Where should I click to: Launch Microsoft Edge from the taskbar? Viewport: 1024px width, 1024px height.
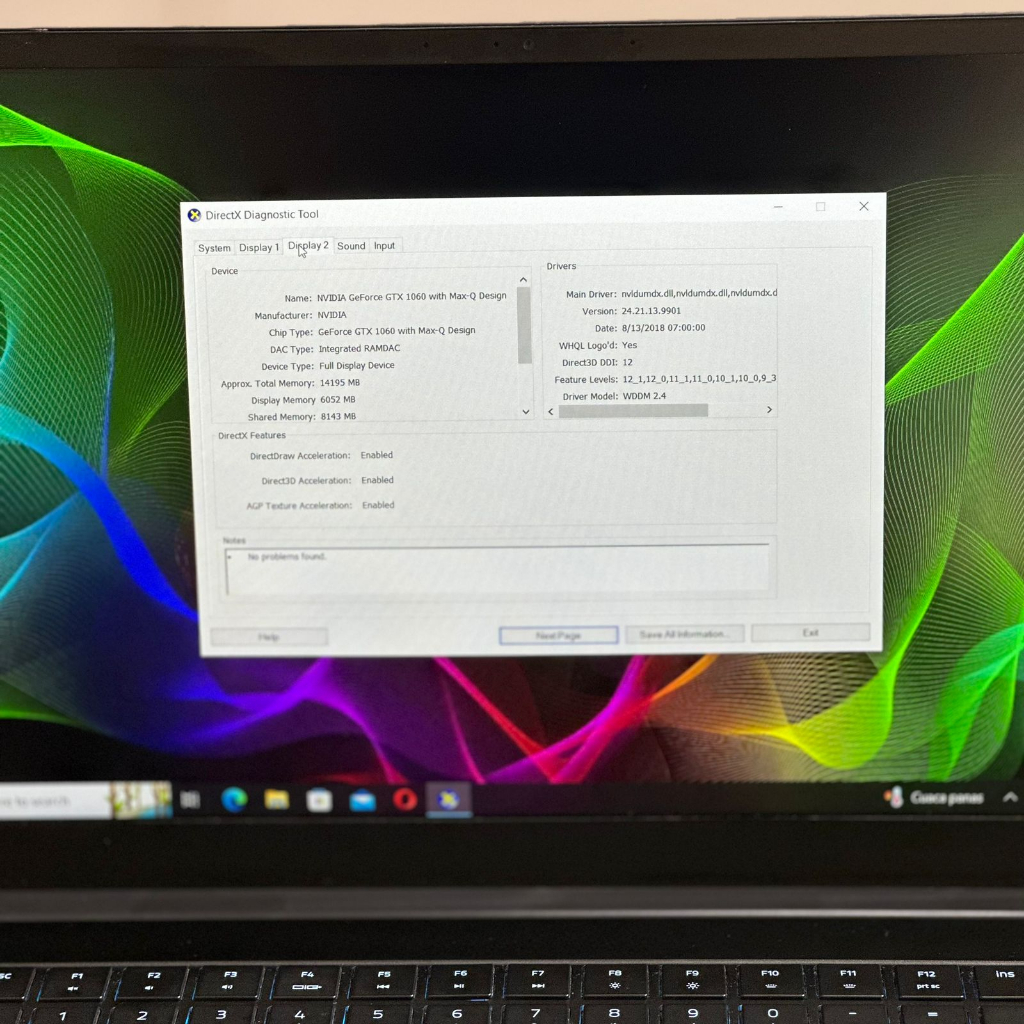pos(234,799)
